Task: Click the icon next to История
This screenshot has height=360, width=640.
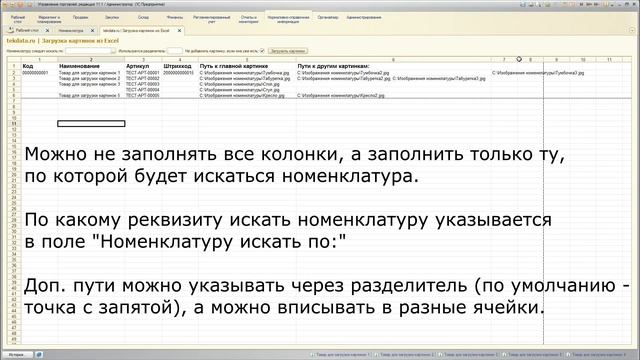Action: [39, 355]
